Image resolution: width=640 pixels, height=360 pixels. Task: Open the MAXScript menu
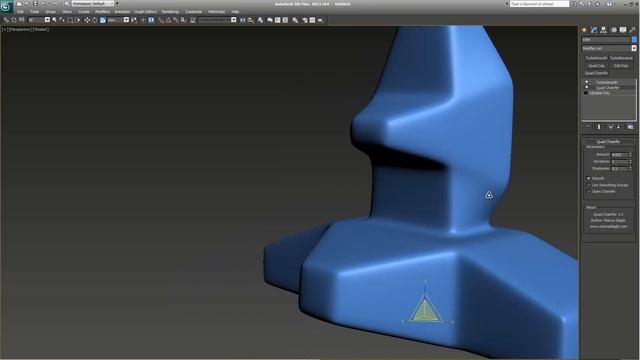216,12
